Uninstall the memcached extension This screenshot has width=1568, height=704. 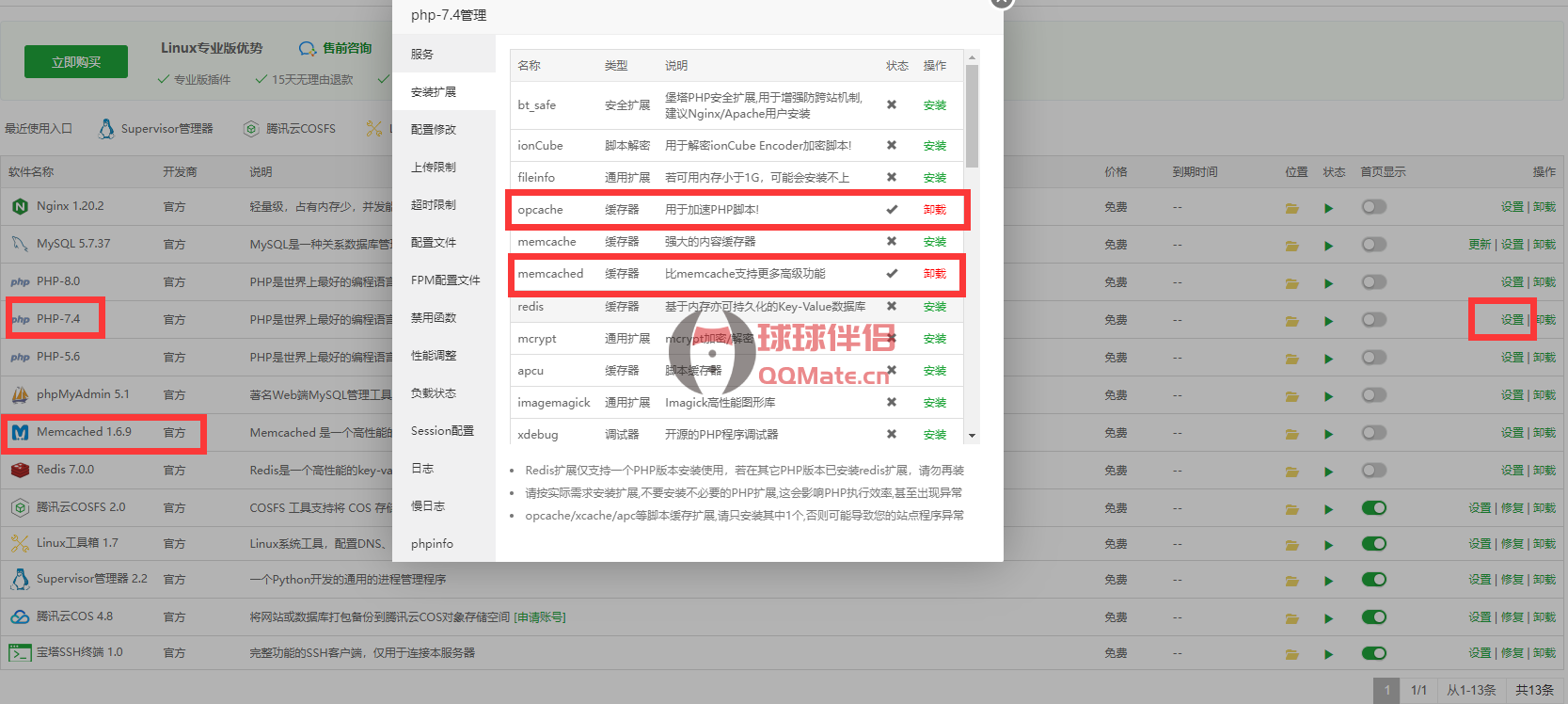[935, 274]
